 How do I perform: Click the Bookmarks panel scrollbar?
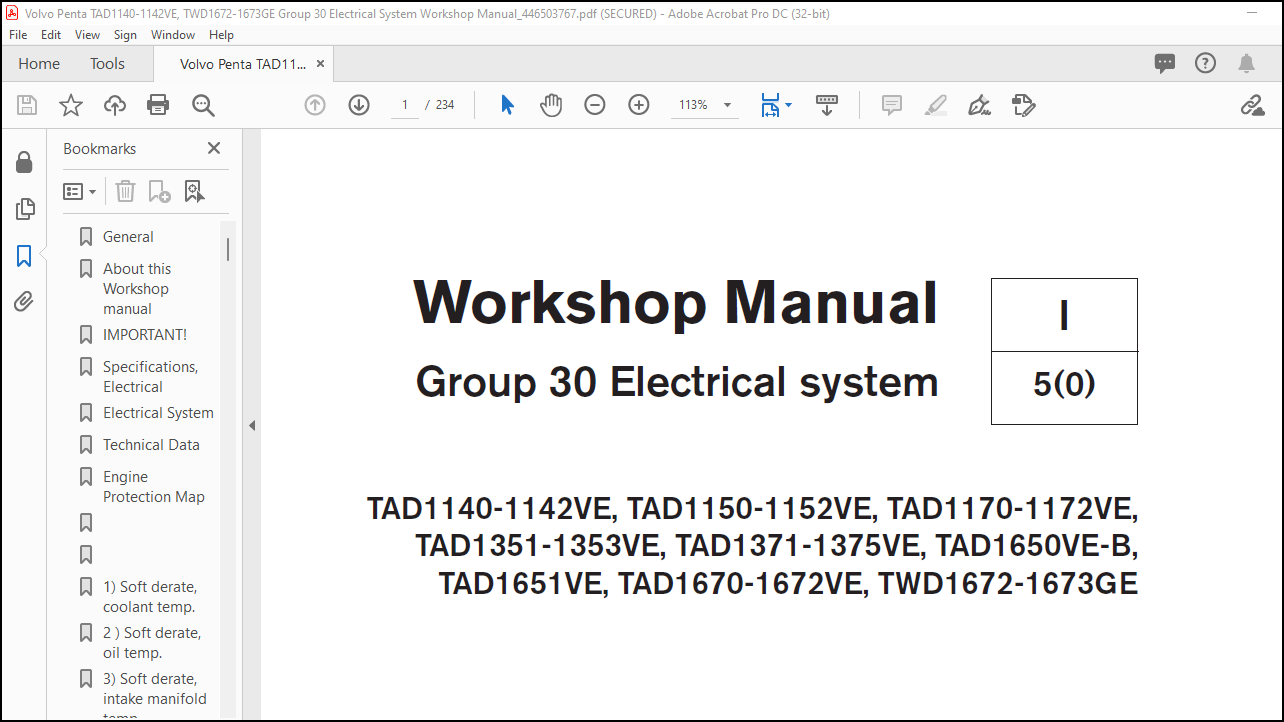pos(228,249)
